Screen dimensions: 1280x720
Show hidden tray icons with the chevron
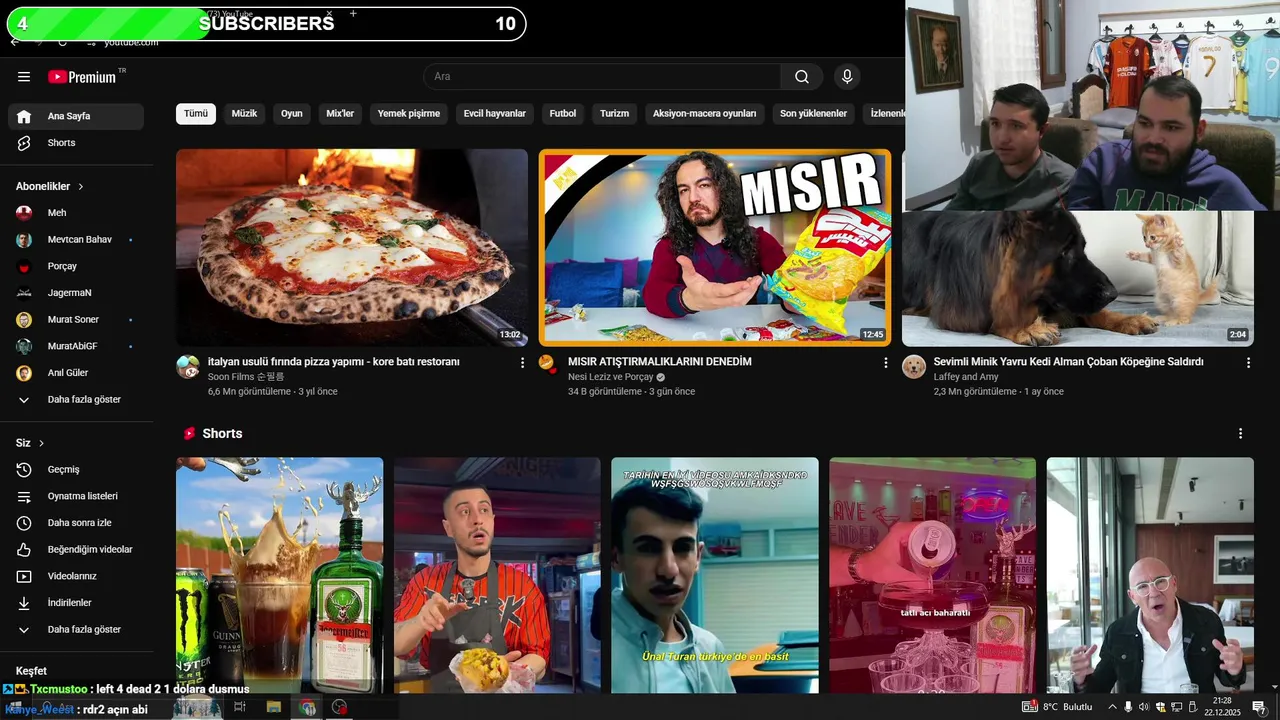point(1112,707)
